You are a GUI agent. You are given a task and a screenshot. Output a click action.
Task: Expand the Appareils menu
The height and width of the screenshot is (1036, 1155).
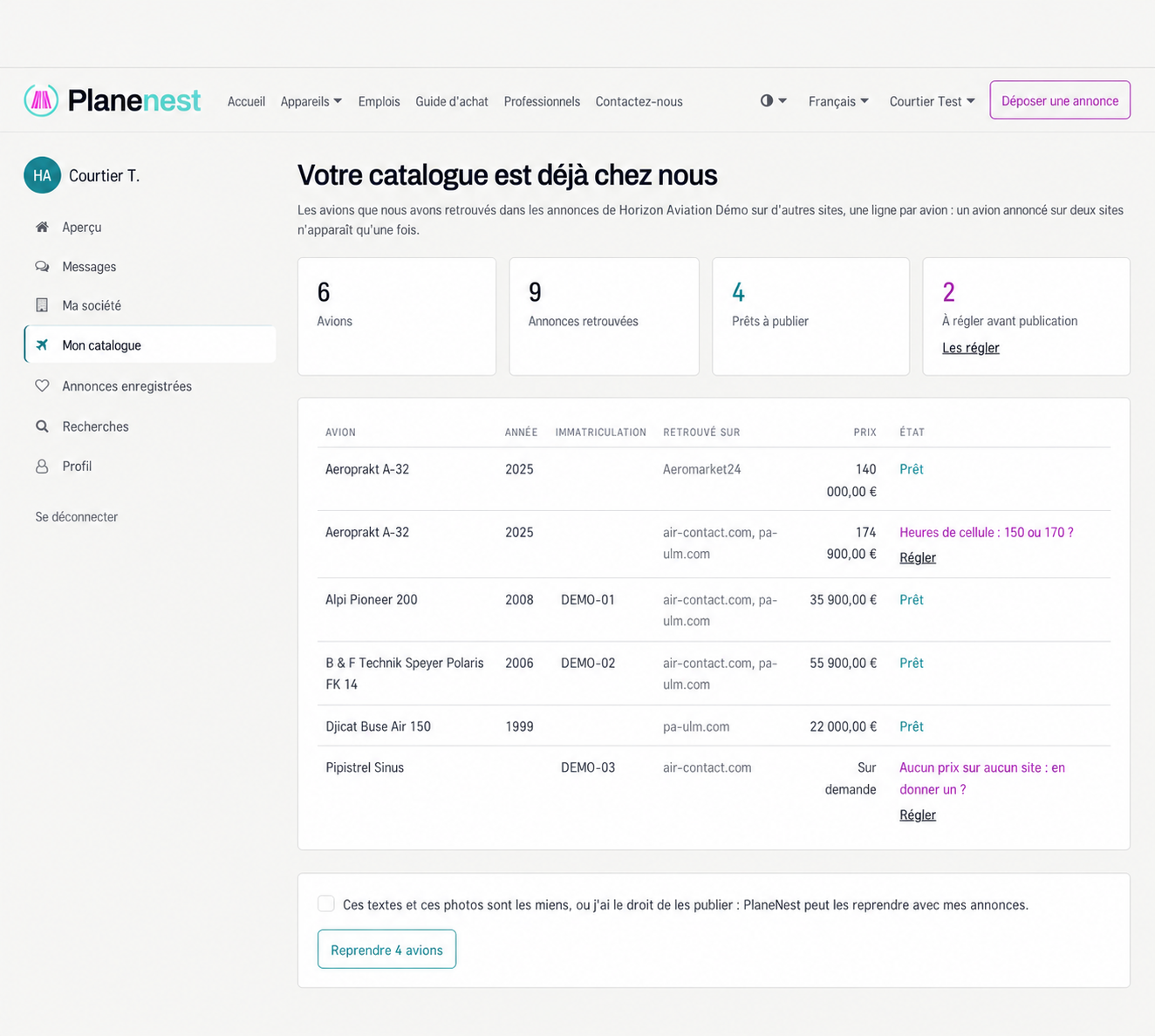pyautogui.click(x=311, y=101)
